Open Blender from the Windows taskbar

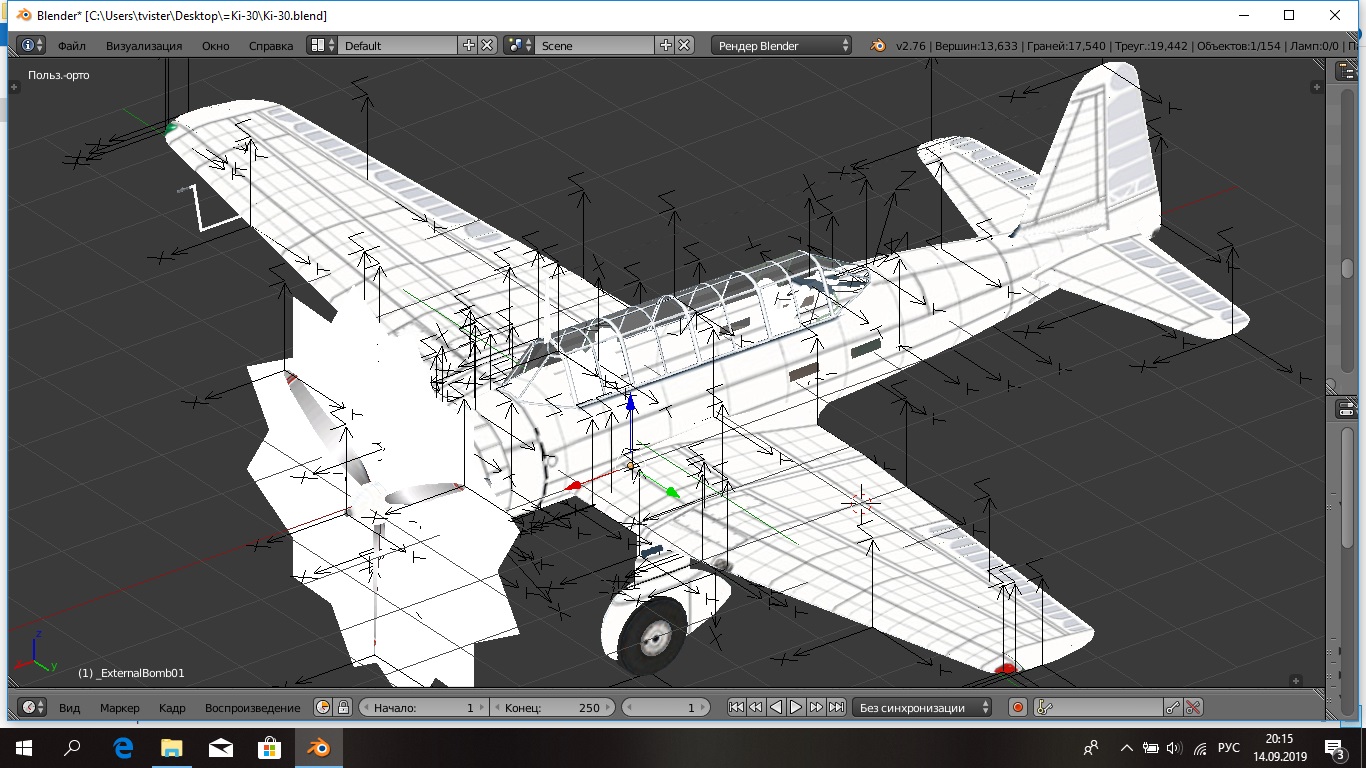pyautogui.click(x=320, y=747)
